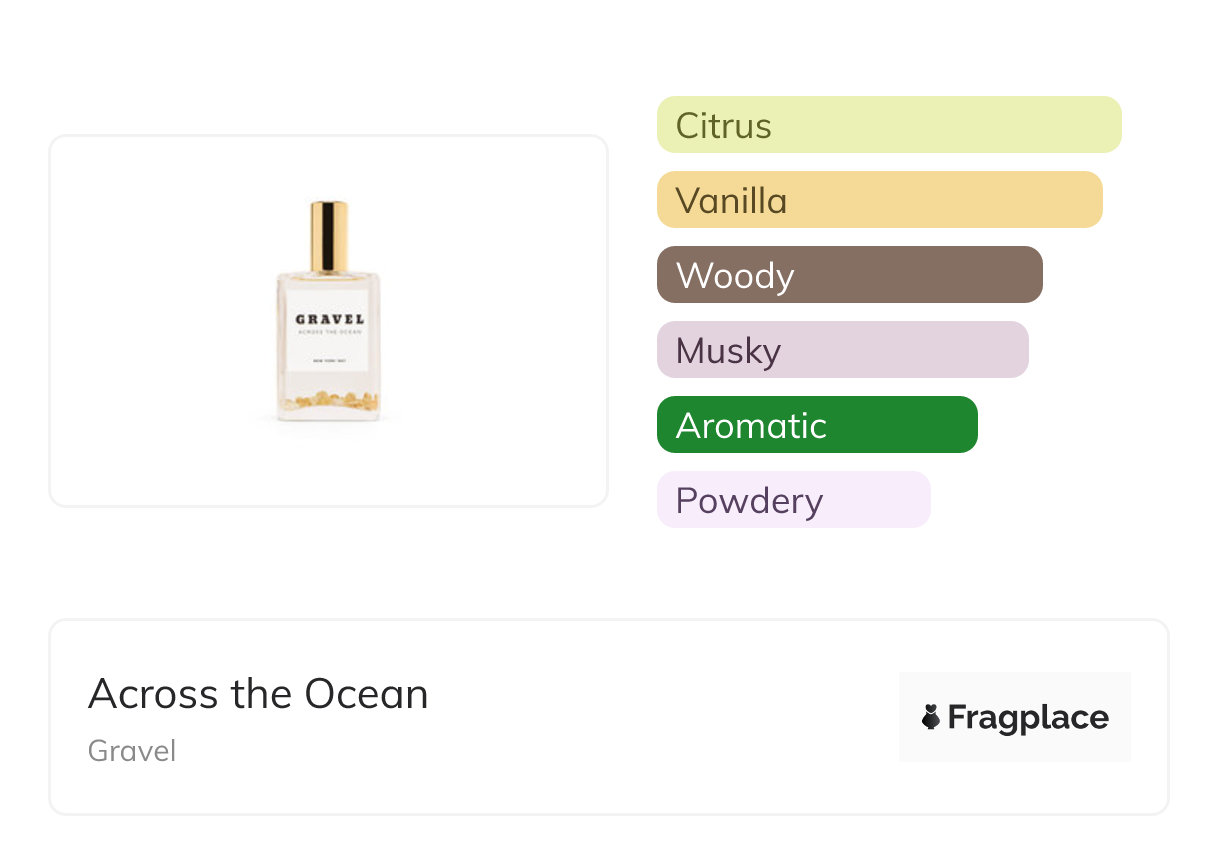Select the green Citrus accord bar
The width and height of the screenshot is (1218, 864).
coord(888,125)
